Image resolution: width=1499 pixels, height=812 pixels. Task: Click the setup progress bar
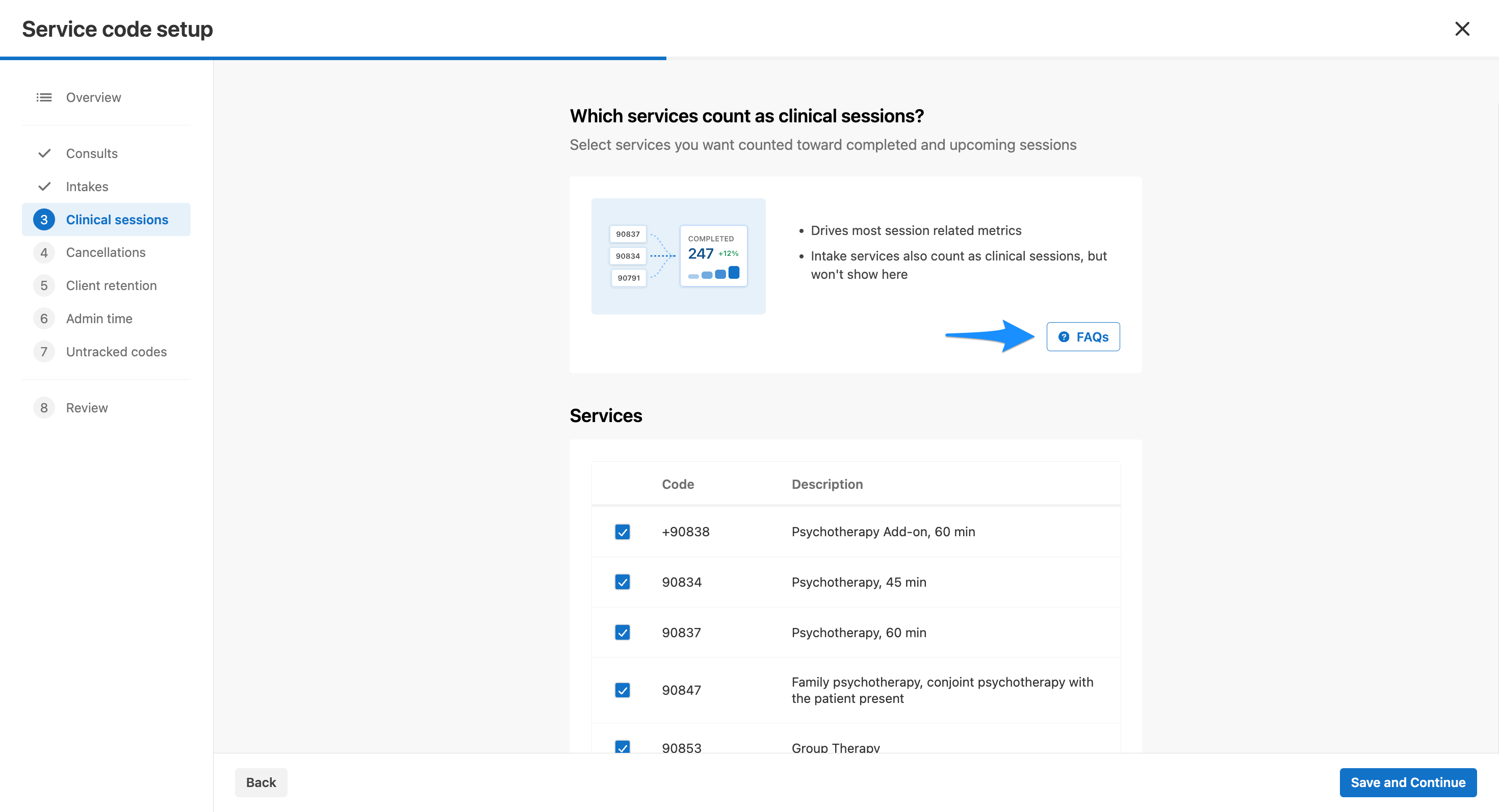pos(750,58)
